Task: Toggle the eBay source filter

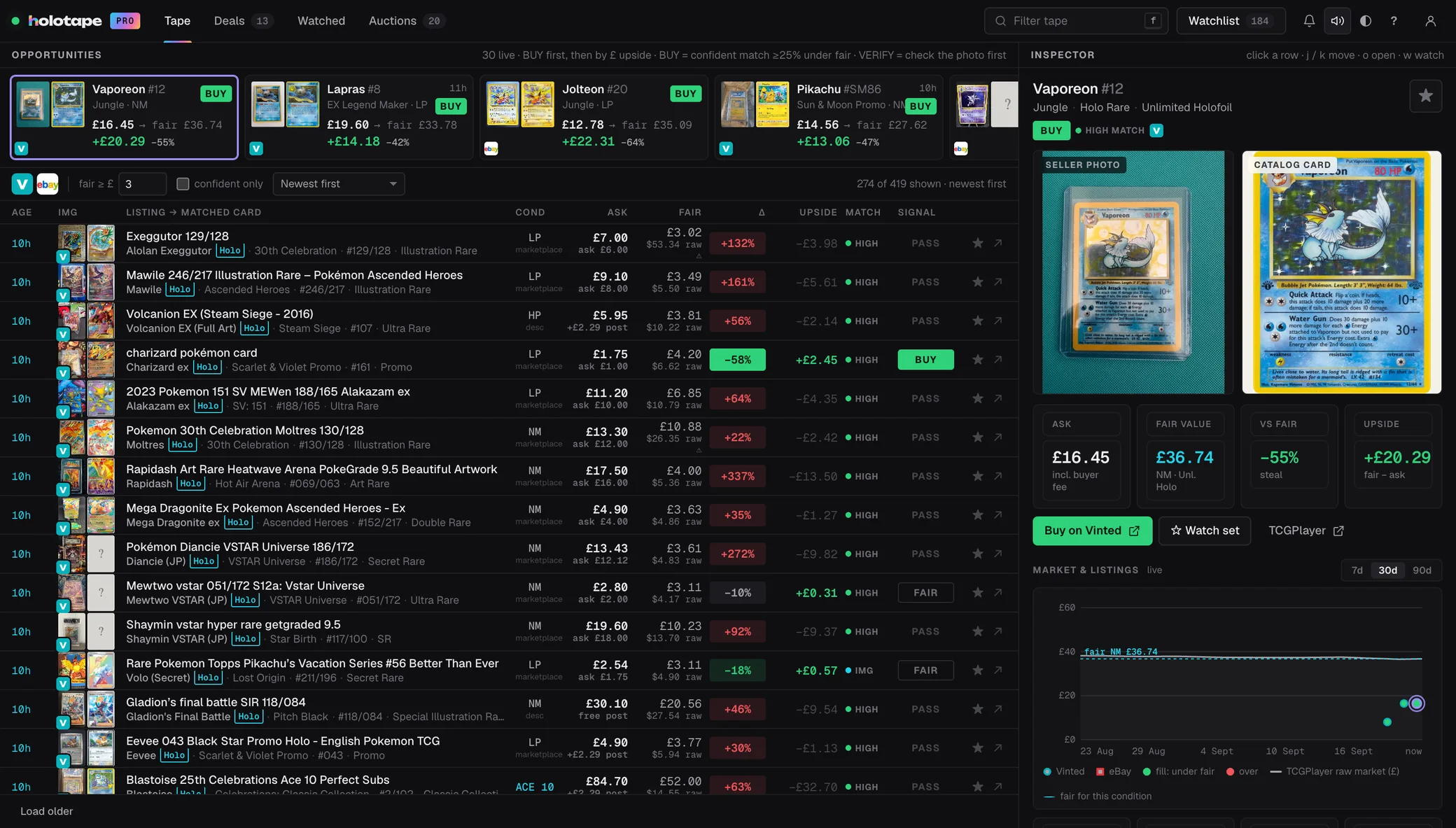Action: coord(48,184)
